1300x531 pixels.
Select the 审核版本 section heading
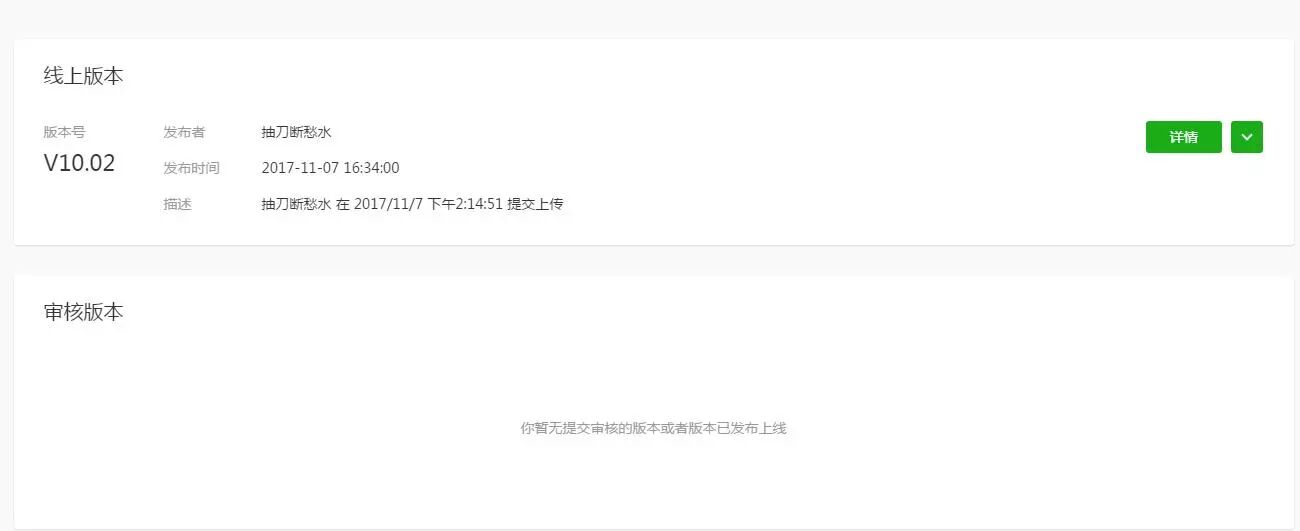[x=84, y=312]
